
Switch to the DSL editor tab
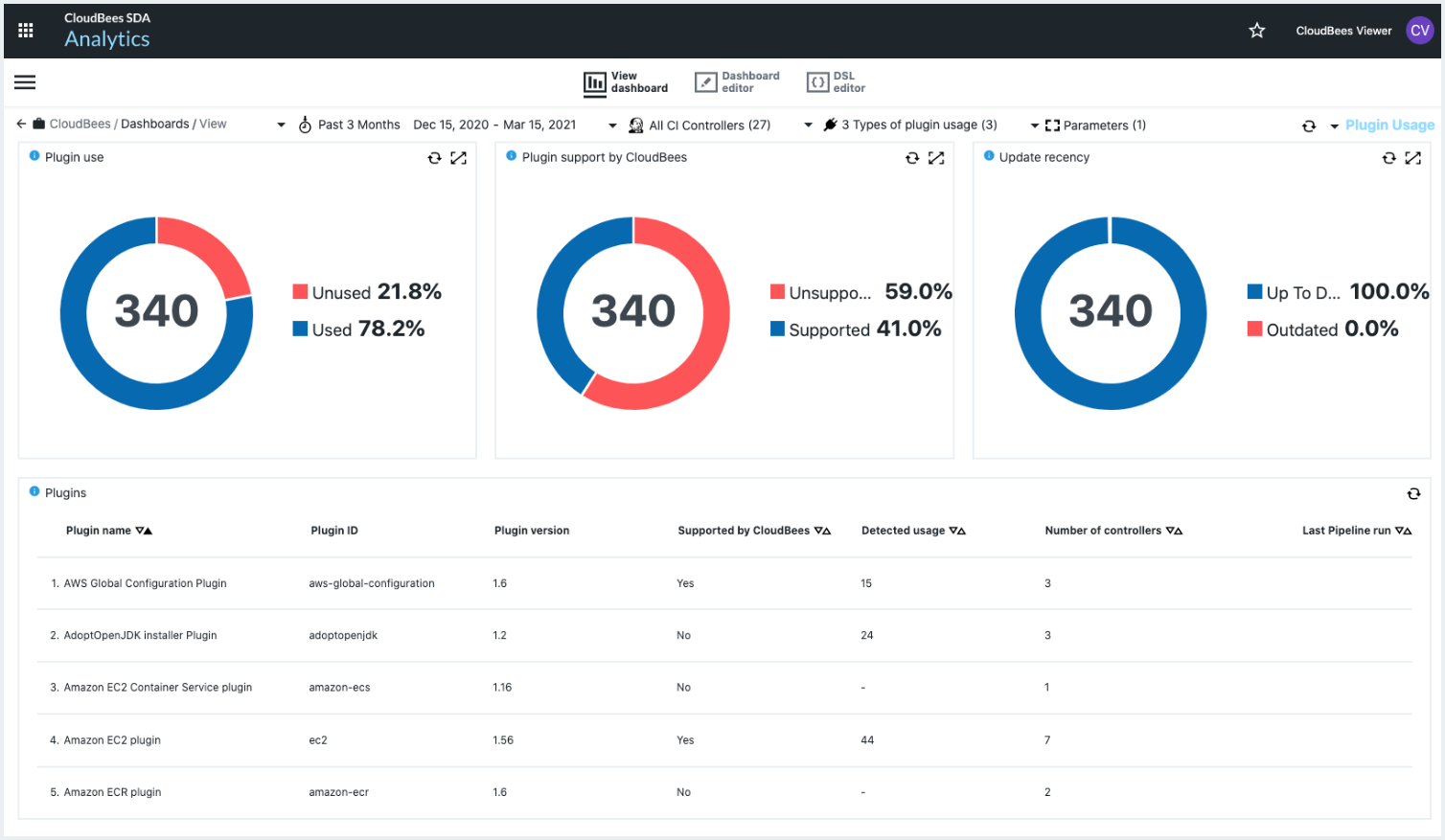pyautogui.click(x=837, y=82)
